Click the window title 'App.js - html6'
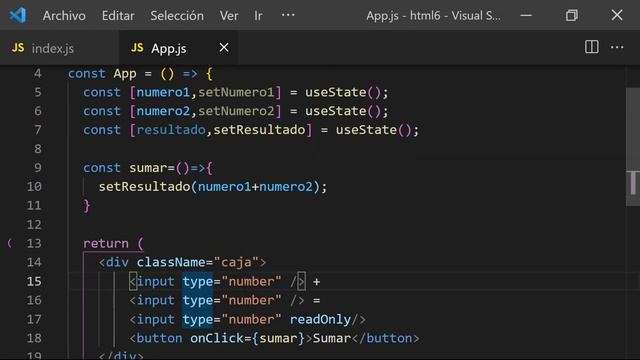The image size is (640, 360). 403,16
